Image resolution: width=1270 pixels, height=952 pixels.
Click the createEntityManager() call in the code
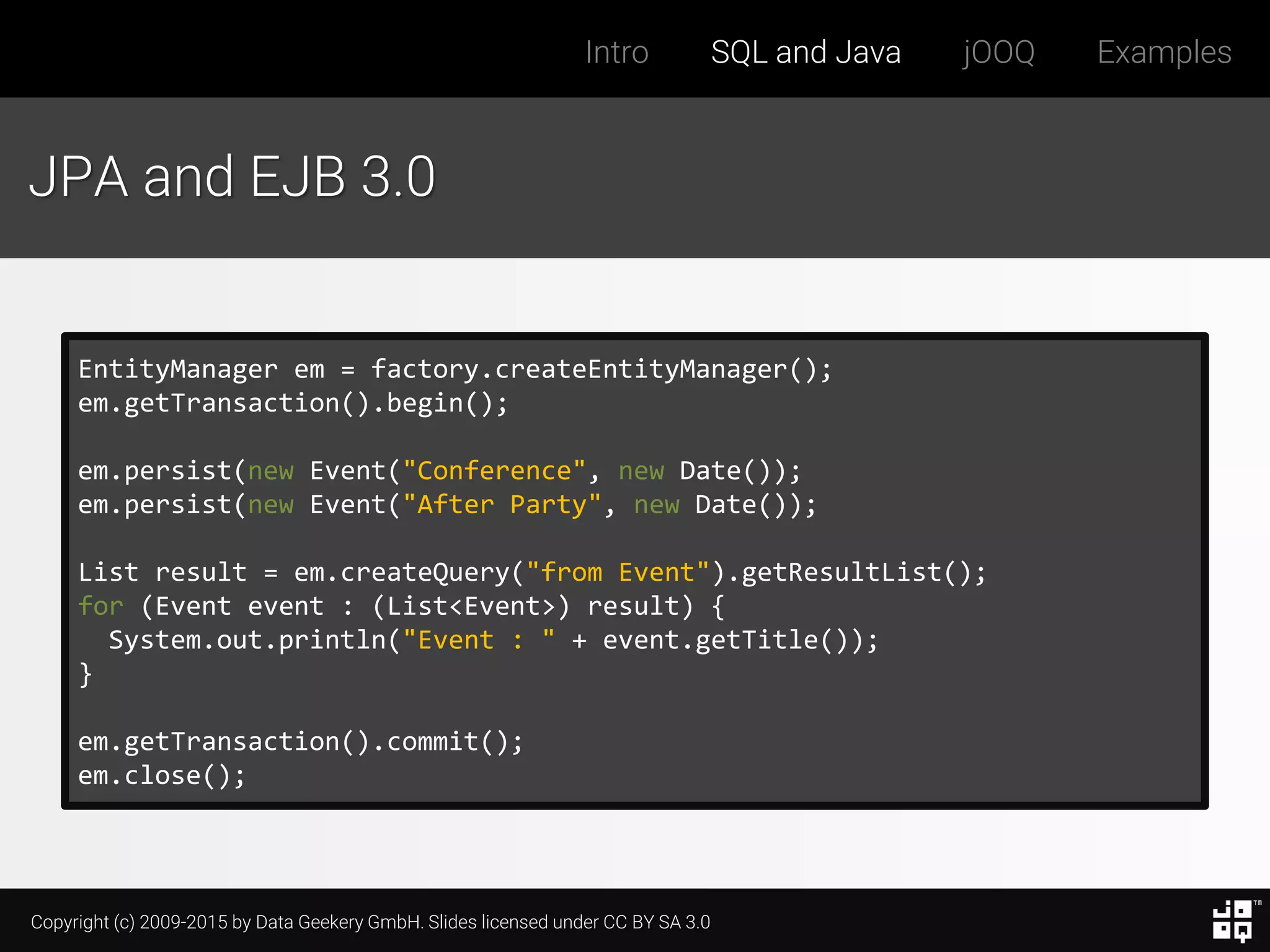click(654, 369)
